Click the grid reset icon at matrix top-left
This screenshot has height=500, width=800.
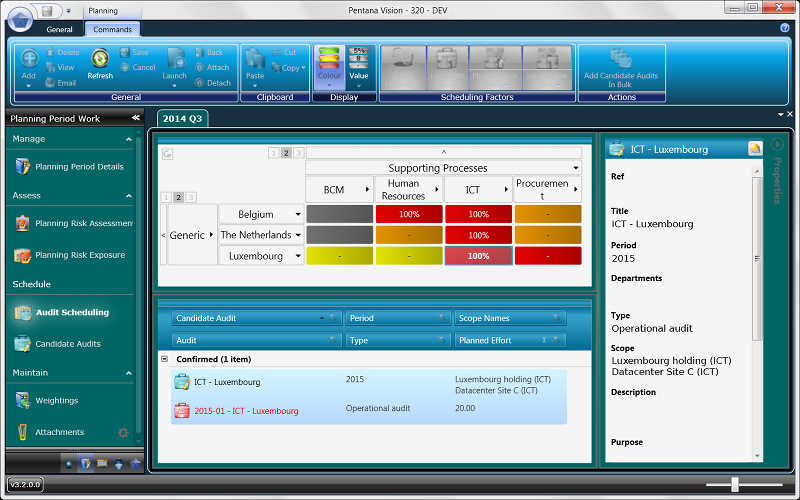click(167, 154)
